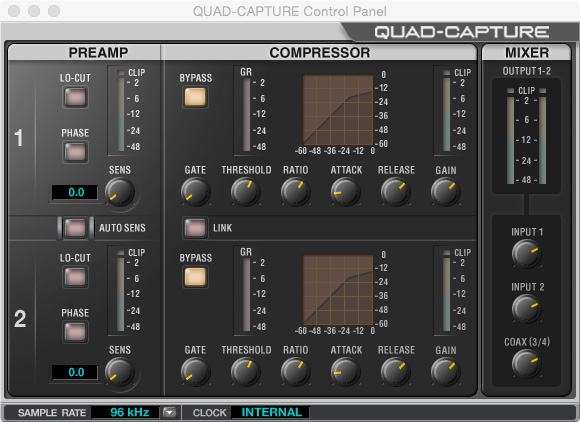Click channel 2 compressor curve graph

point(338,290)
